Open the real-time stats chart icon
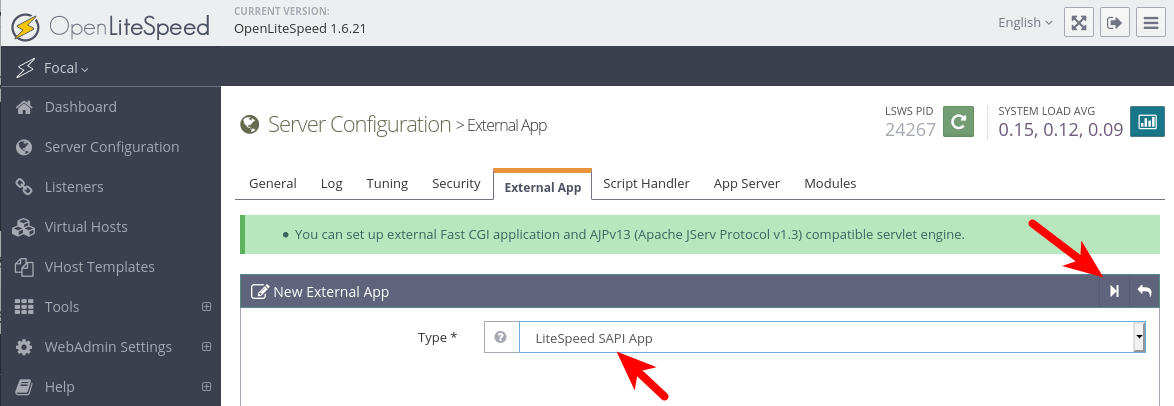1174x406 pixels. click(1147, 122)
